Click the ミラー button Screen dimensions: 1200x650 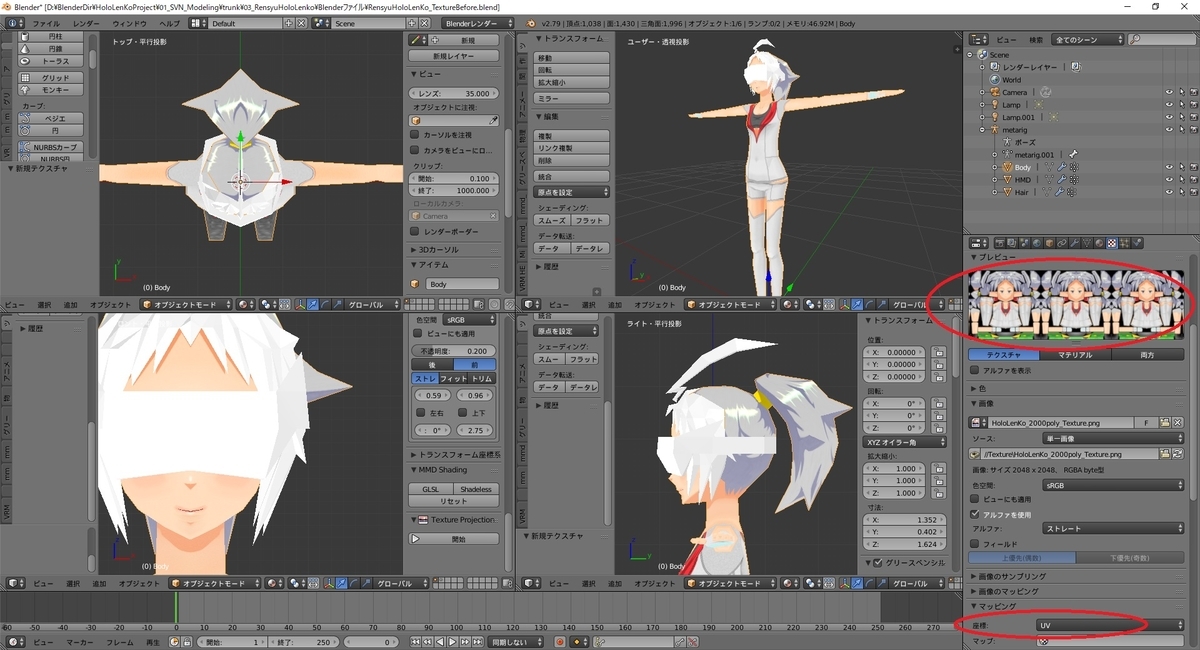[572, 98]
